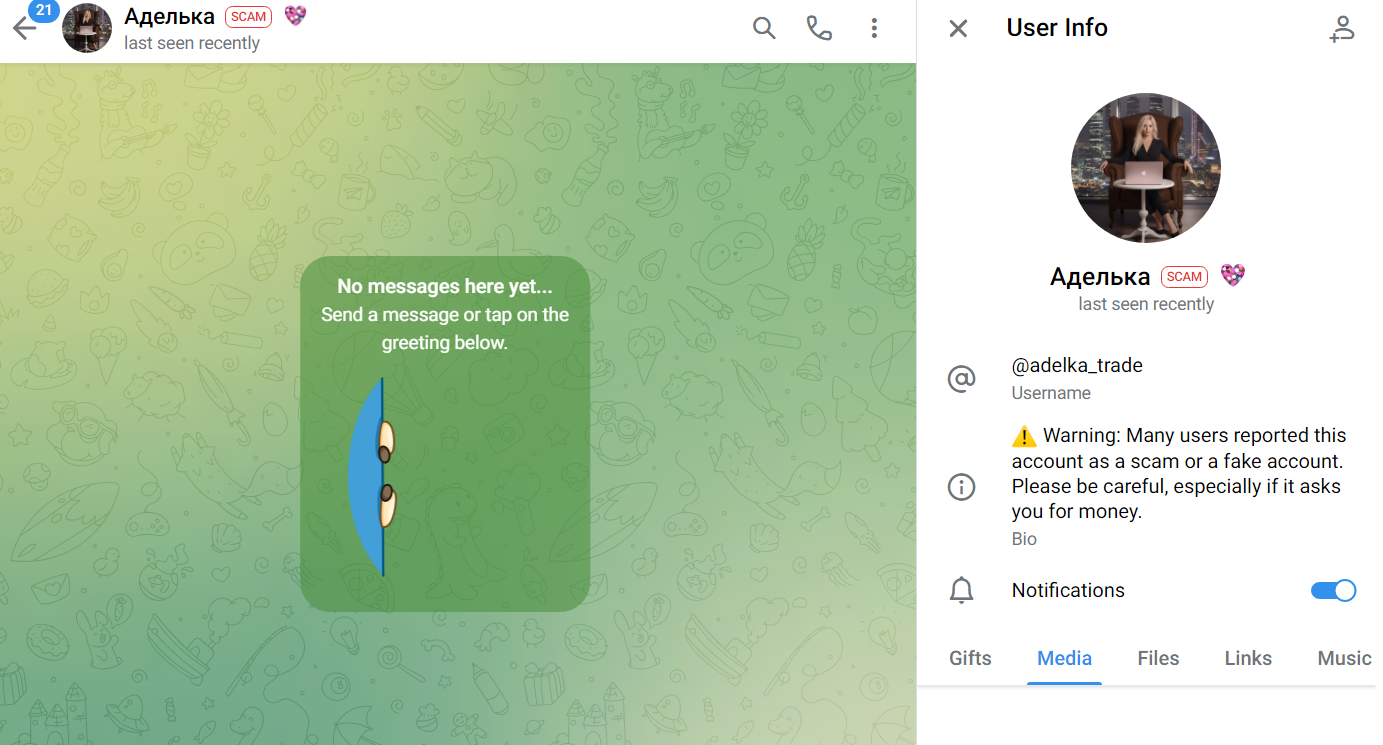The image size is (1383, 745).
Task: Search within this chat
Action: tap(764, 28)
